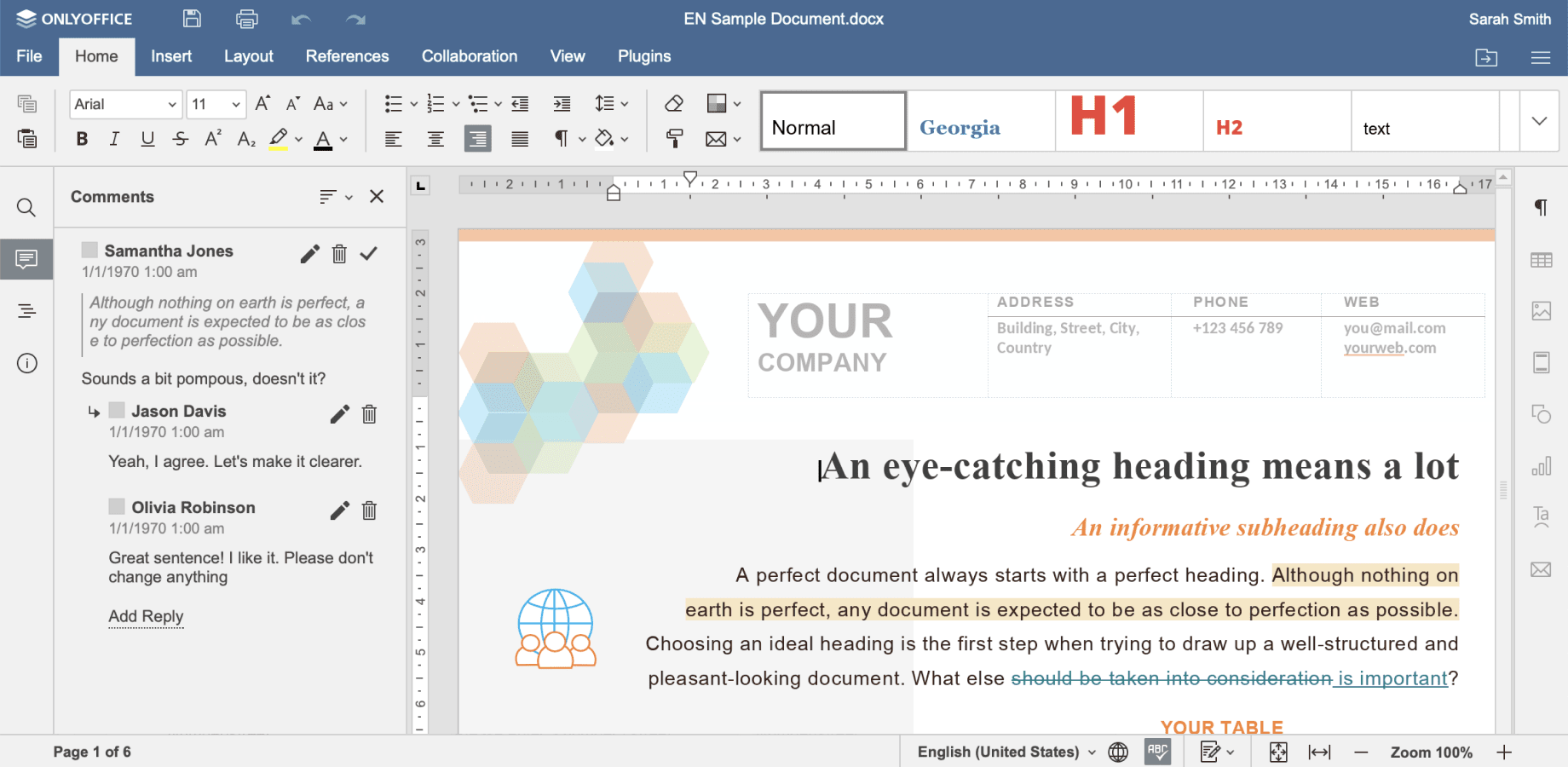Viewport: 1568px width, 767px height.
Task: Open the Table settings panel
Action: [x=1542, y=259]
